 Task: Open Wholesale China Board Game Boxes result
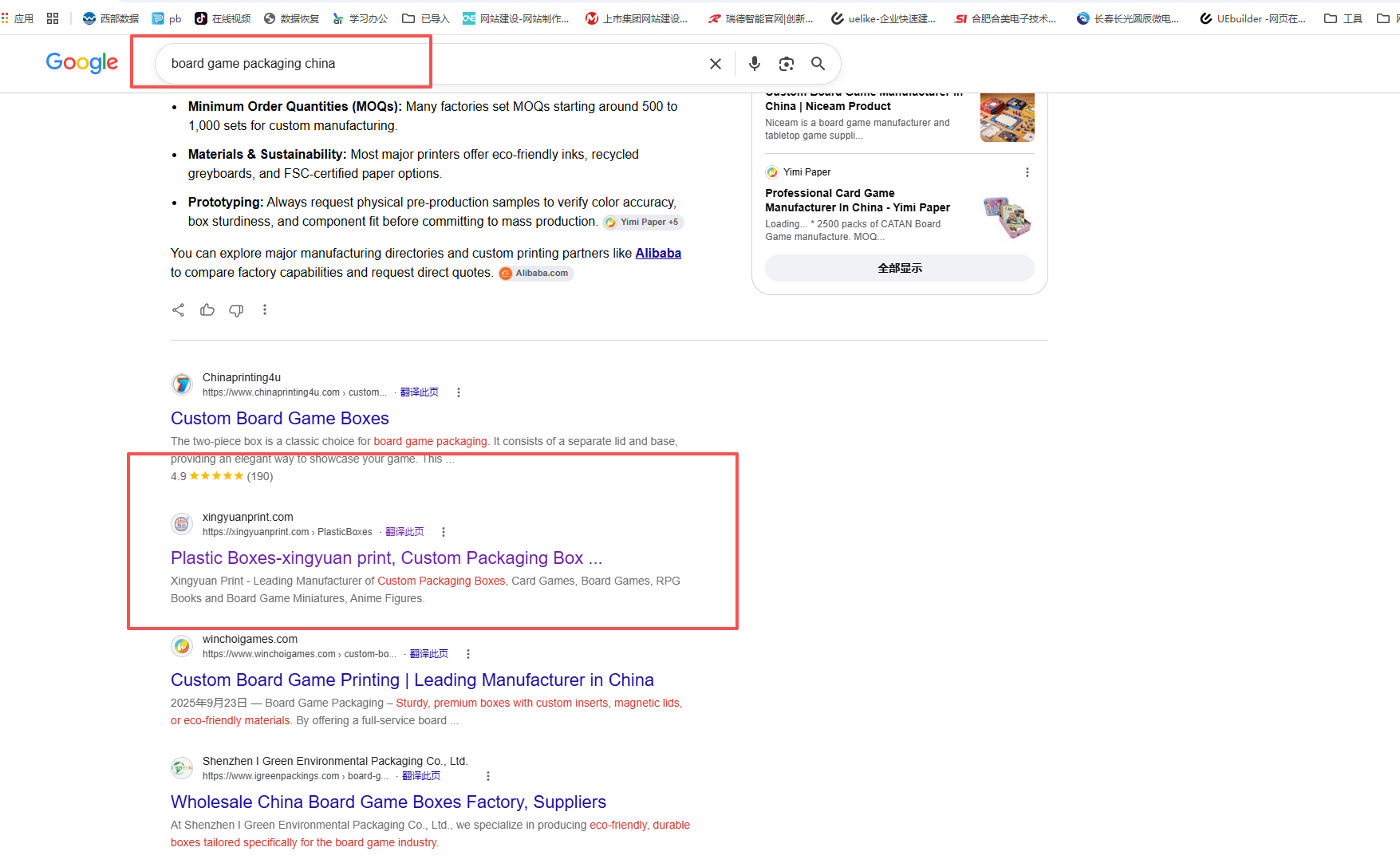[x=388, y=802]
